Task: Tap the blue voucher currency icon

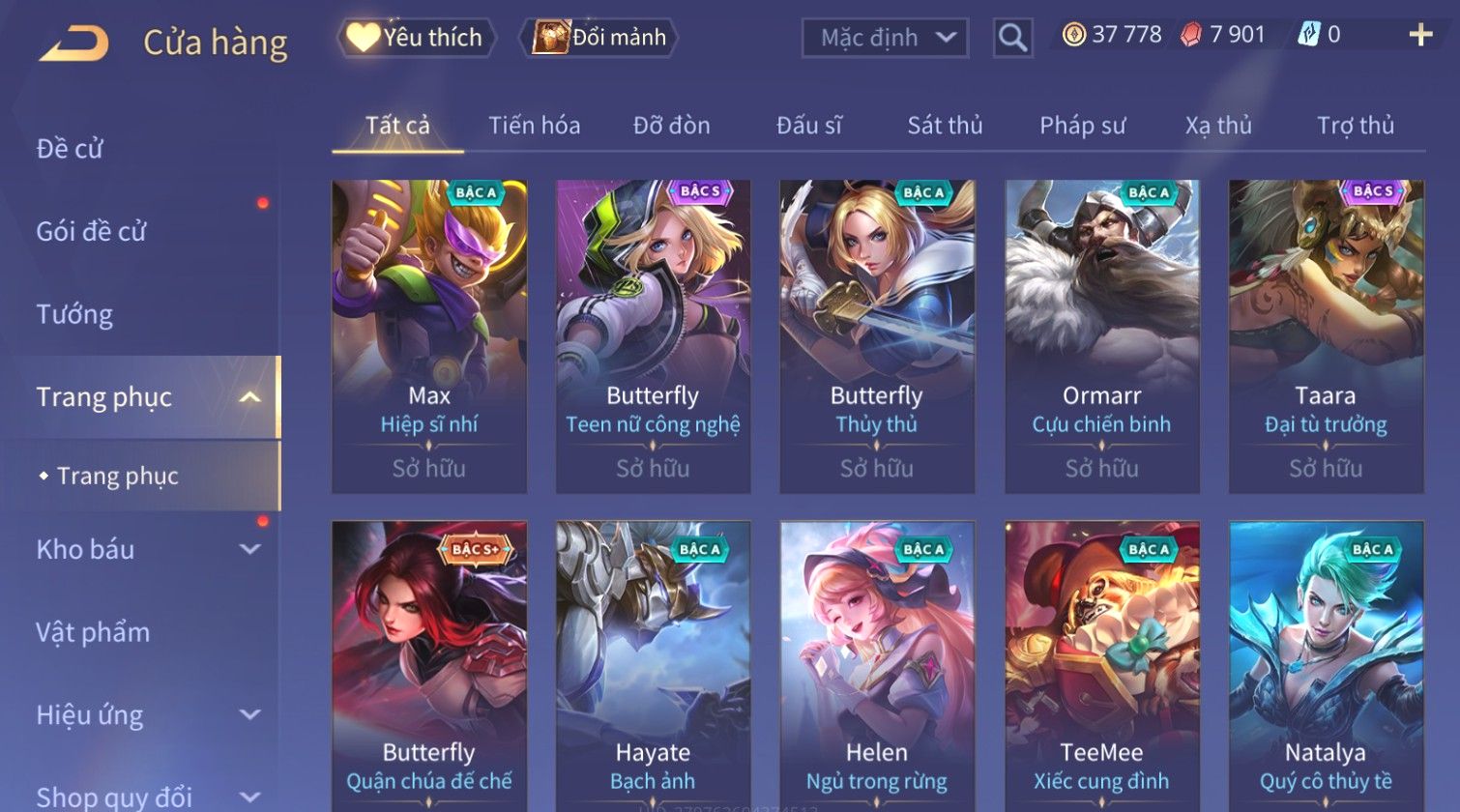Action: click(x=1307, y=35)
